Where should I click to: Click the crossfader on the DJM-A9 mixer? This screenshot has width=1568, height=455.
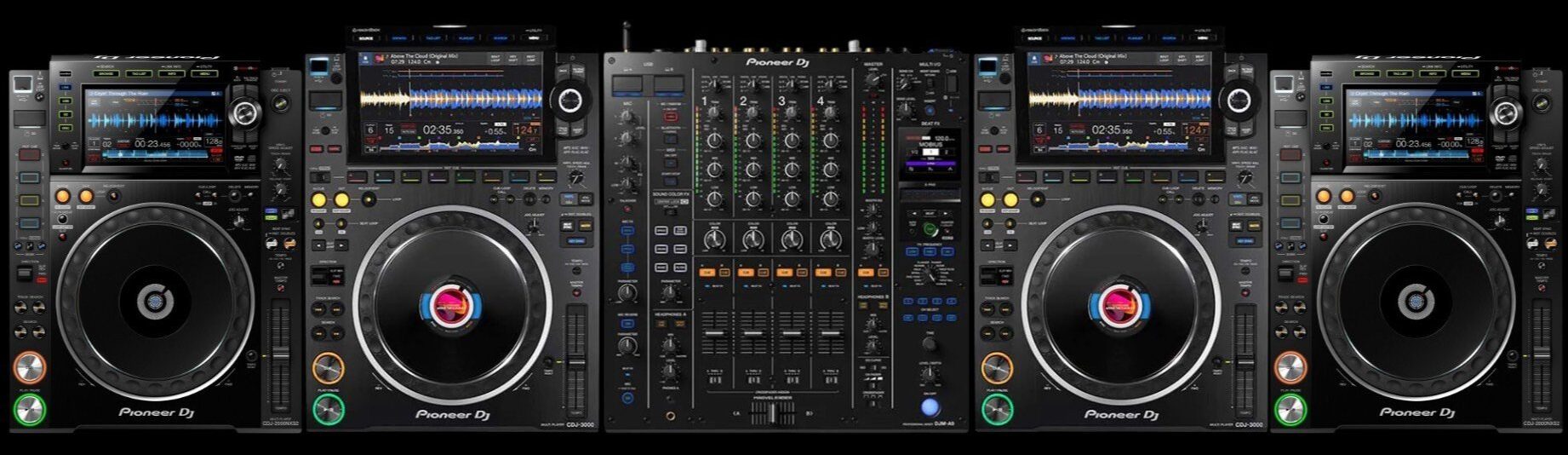[773, 412]
